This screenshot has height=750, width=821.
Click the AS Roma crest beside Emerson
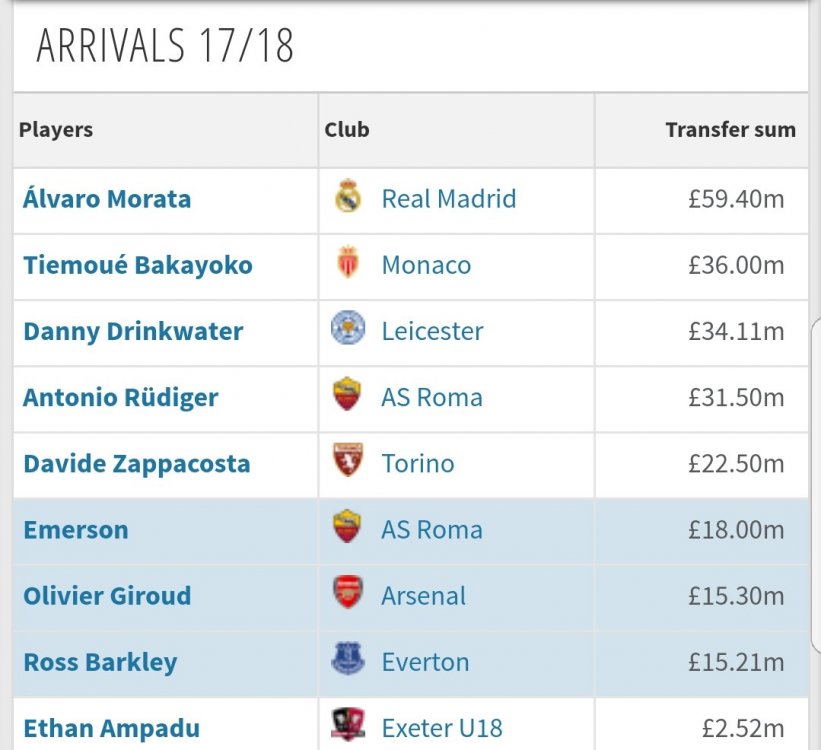347,526
